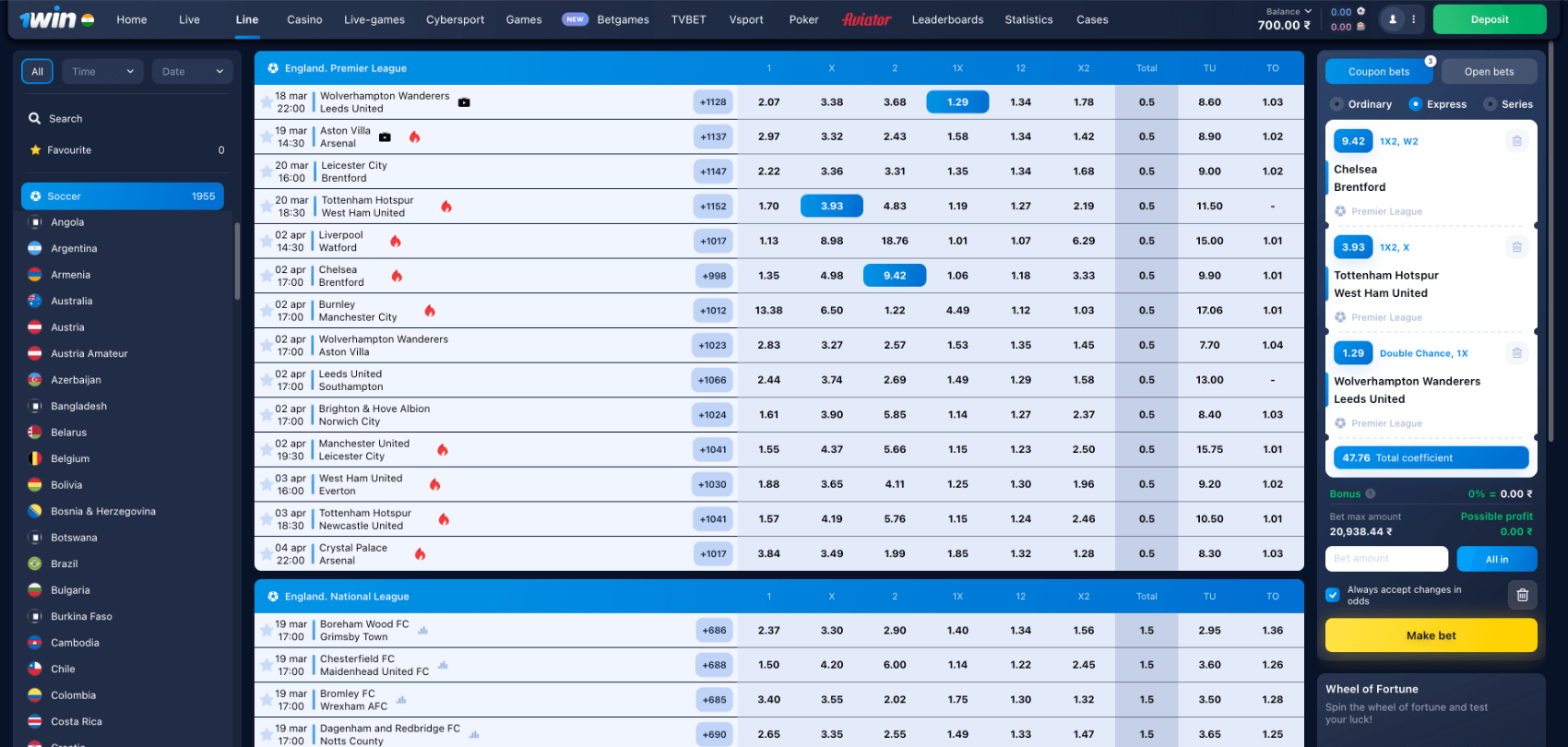1568x747 pixels.
Task: Select the Ordinary bet type radio
Action: click(1336, 104)
